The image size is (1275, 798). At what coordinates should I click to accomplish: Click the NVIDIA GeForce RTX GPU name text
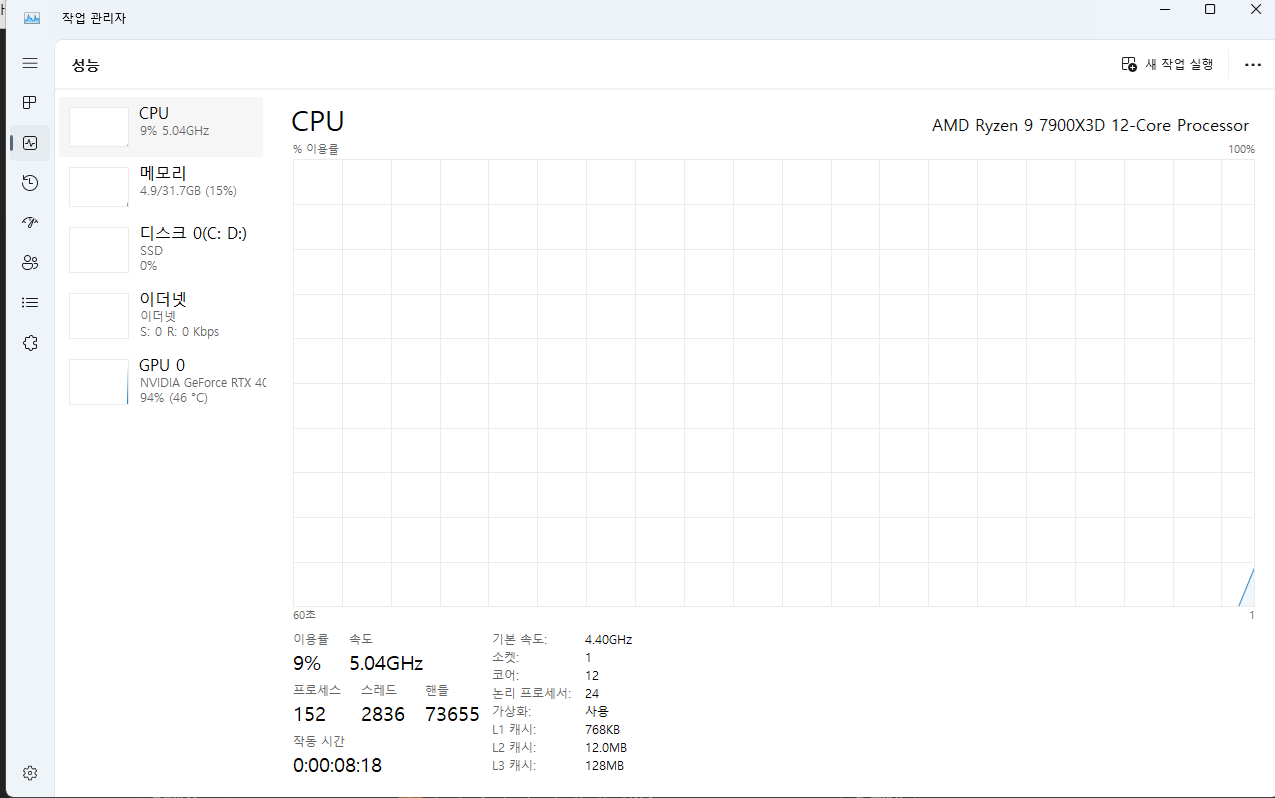203,382
